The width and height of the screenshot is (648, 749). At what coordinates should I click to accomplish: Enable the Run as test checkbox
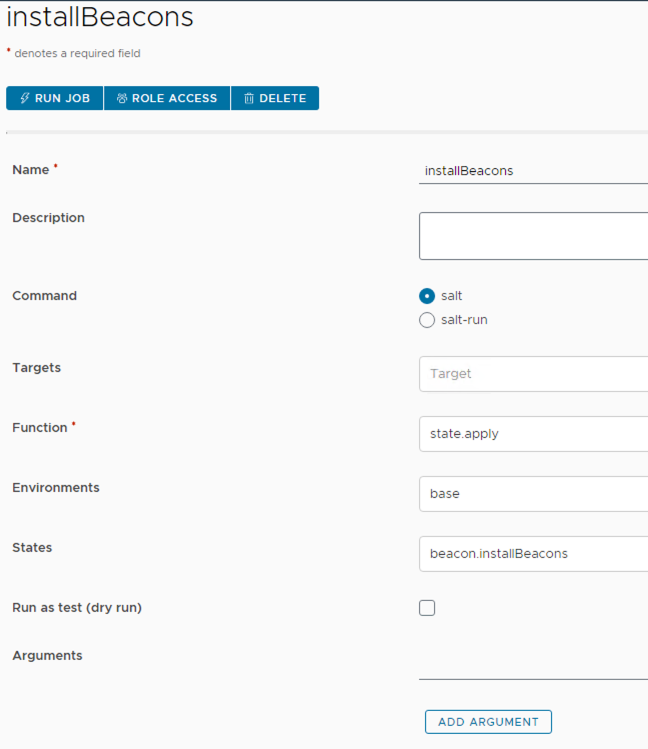(427, 608)
